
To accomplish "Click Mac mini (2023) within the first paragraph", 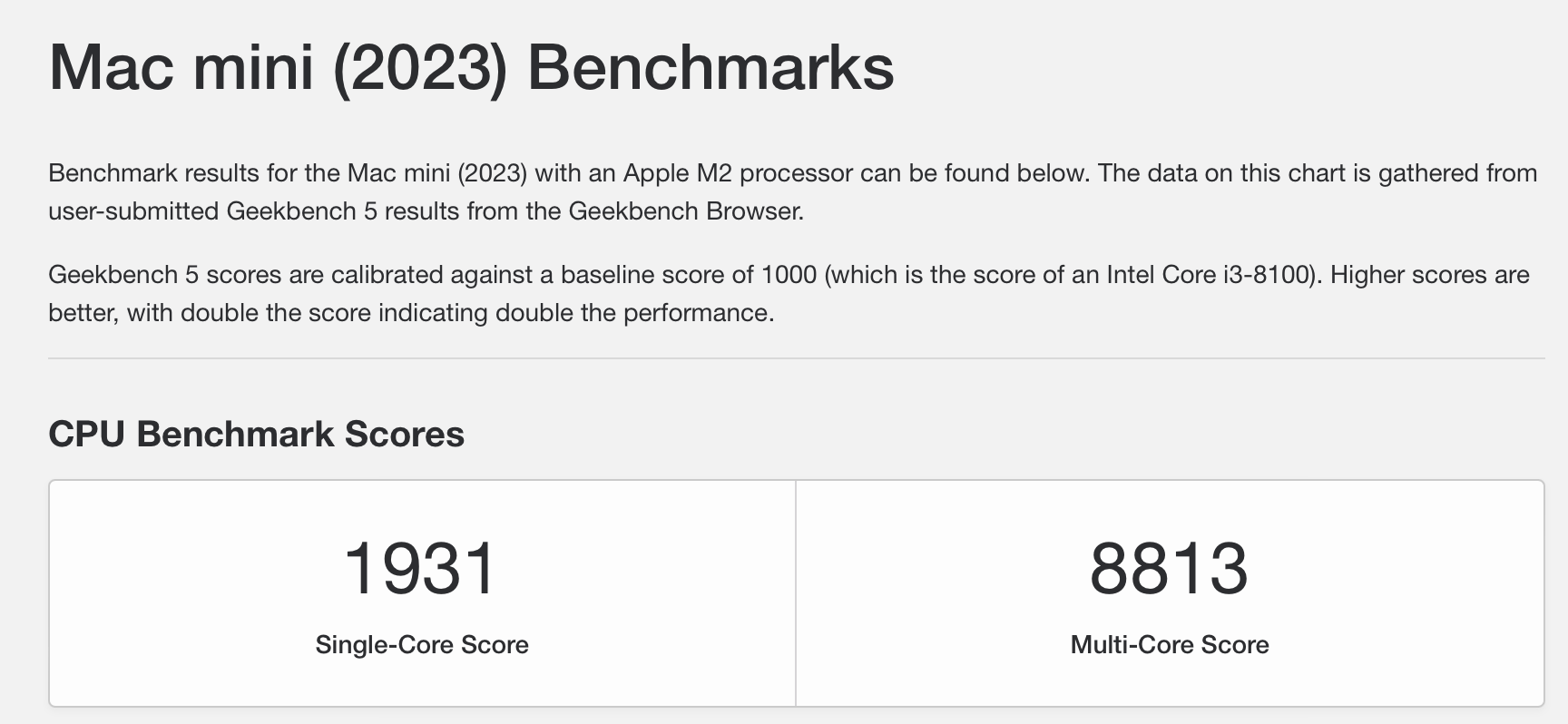I will (436, 173).
